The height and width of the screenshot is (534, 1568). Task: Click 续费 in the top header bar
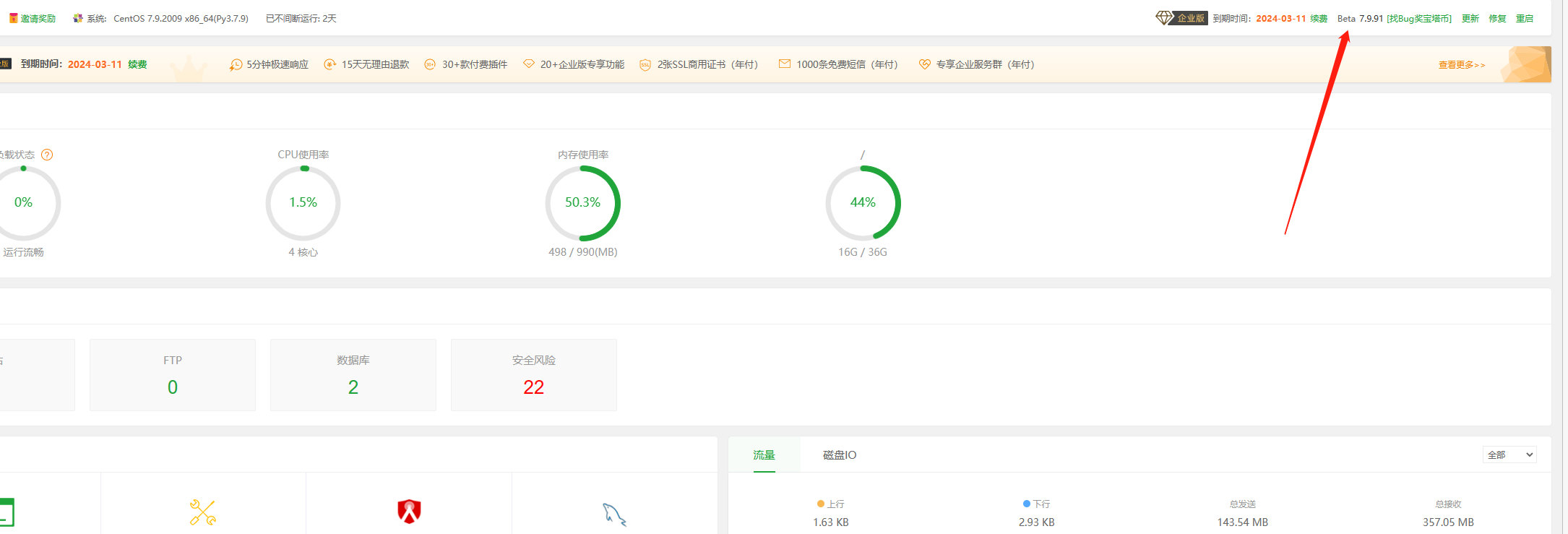(x=1319, y=18)
